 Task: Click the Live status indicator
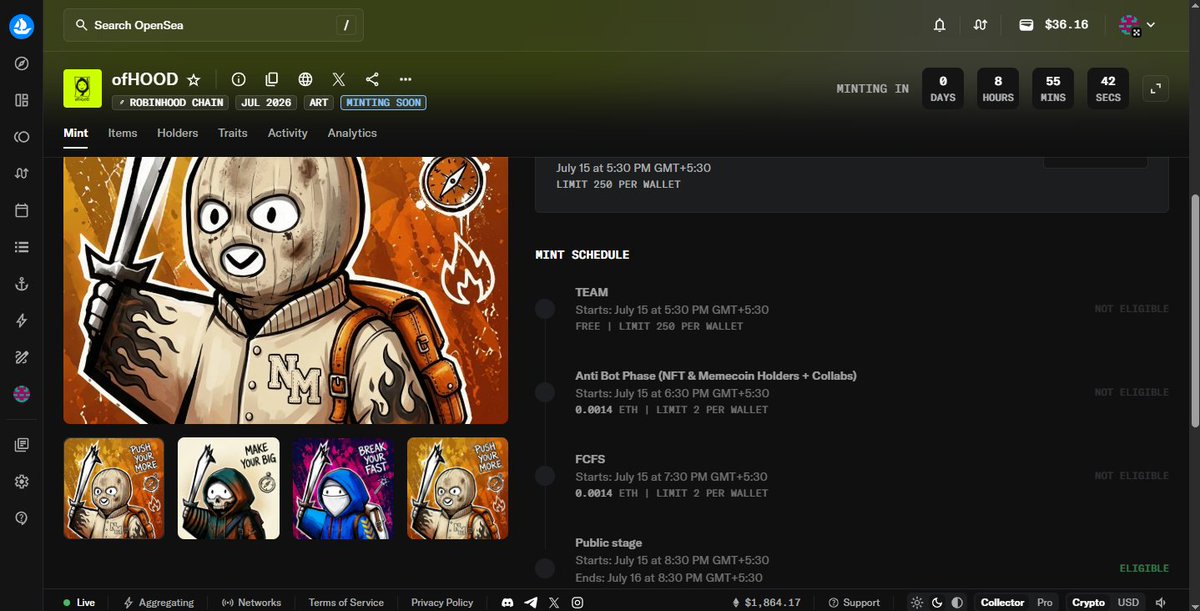point(79,603)
